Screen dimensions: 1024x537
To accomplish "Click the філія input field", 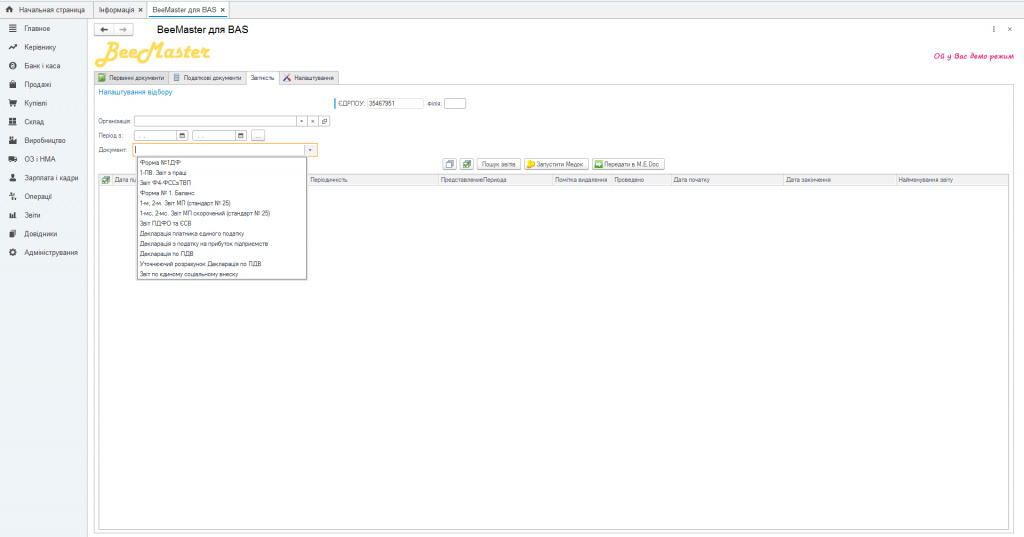I will [455, 103].
